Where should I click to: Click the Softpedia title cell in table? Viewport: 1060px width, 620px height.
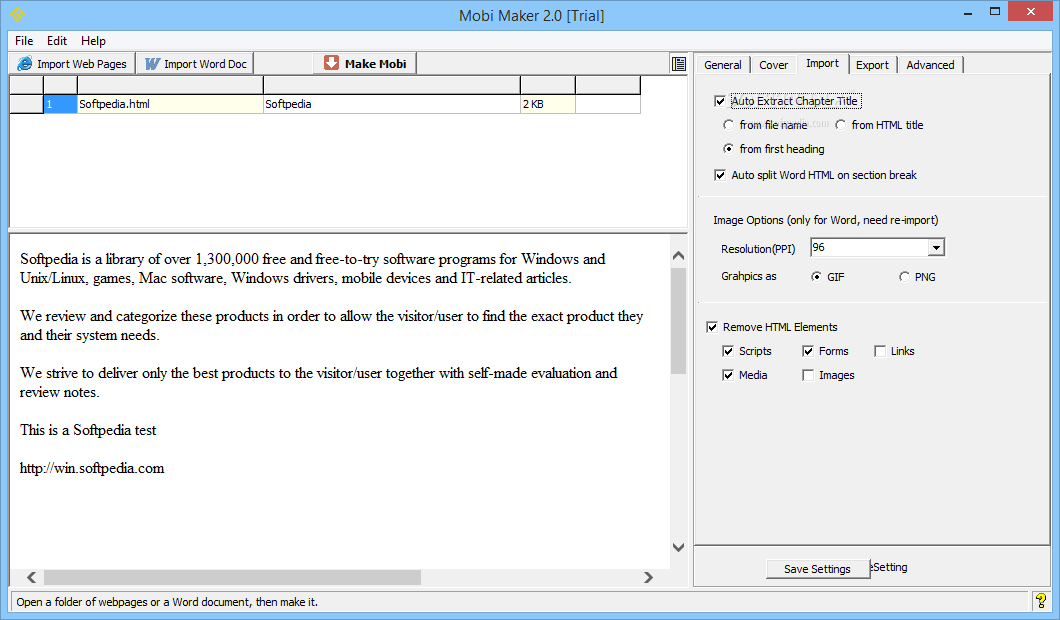coord(392,104)
